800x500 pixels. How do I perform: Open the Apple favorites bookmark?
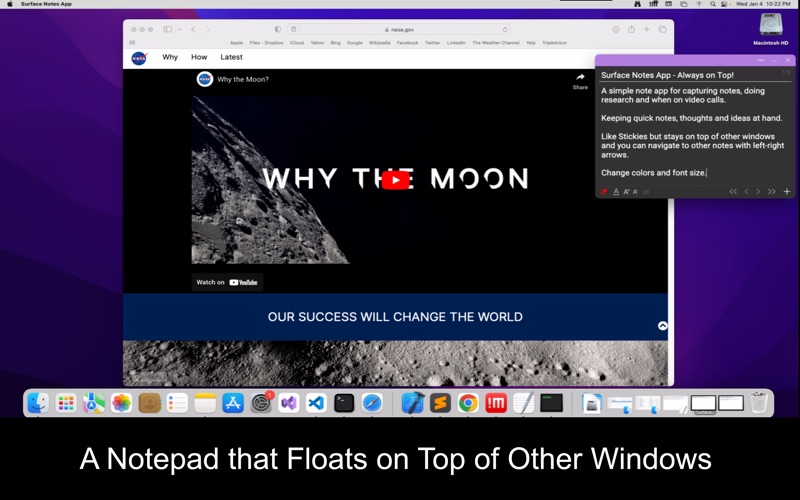pos(236,43)
